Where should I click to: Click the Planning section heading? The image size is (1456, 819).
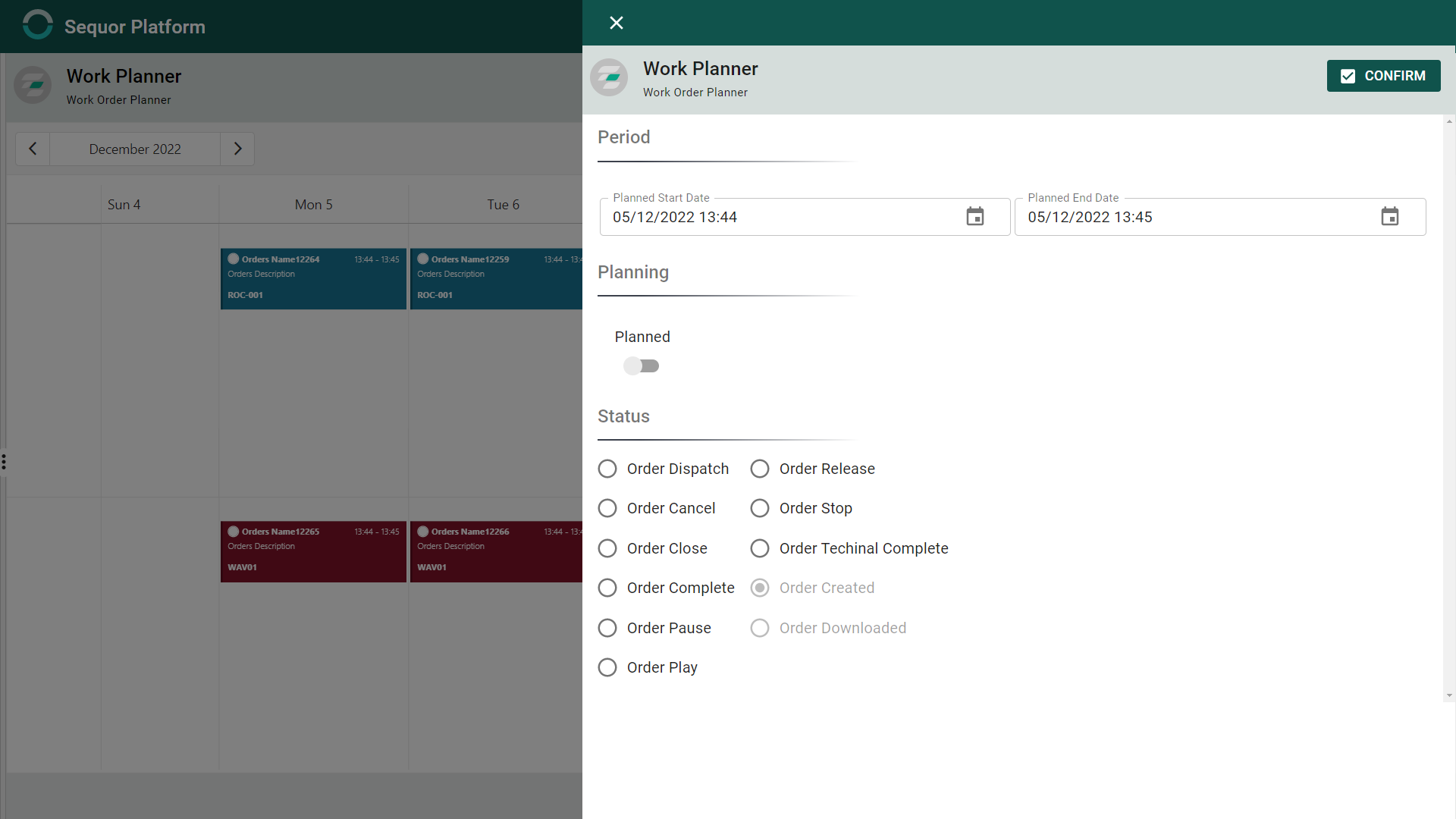tap(633, 272)
